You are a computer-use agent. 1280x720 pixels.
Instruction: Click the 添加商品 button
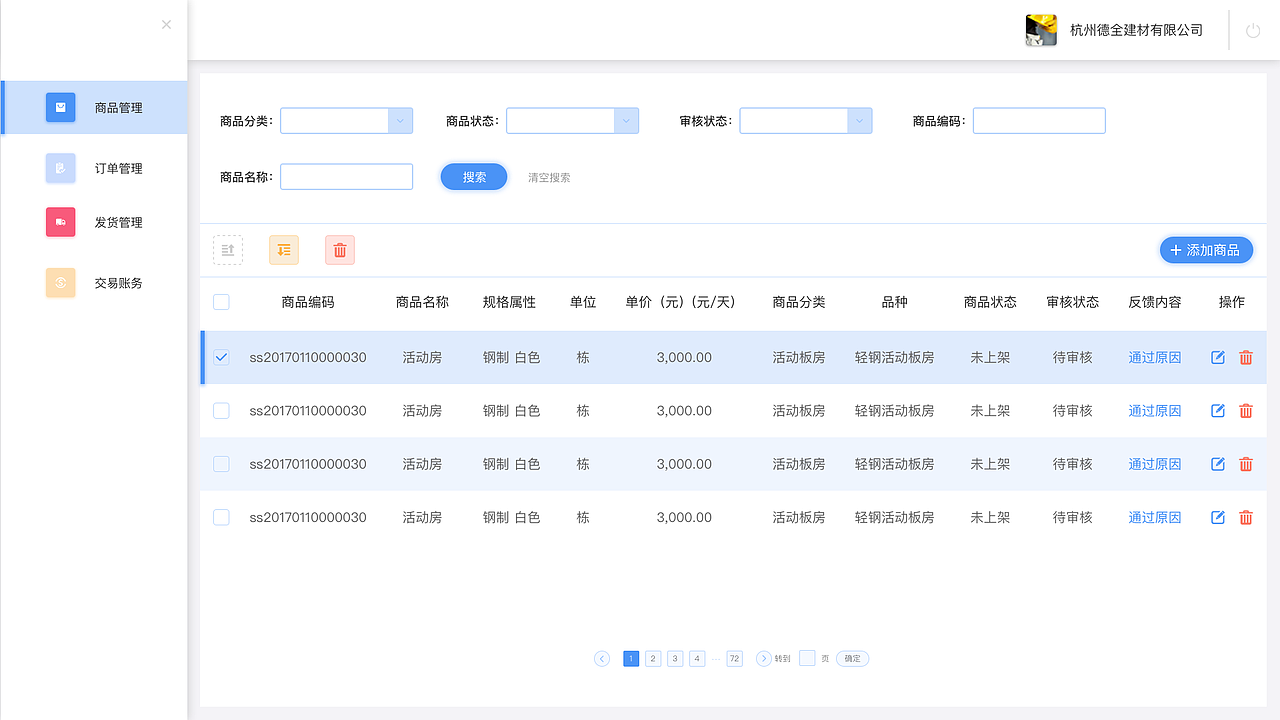click(1206, 250)
